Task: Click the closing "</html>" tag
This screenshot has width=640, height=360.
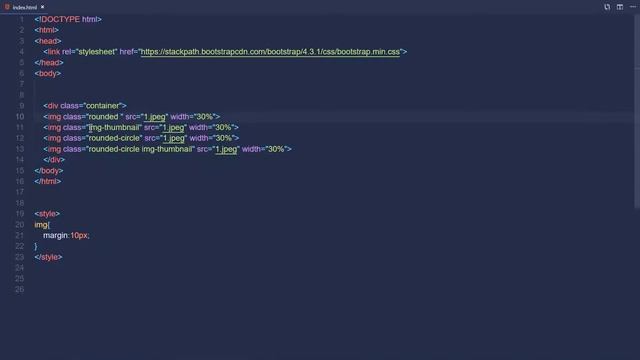Action: coord(48,181)
